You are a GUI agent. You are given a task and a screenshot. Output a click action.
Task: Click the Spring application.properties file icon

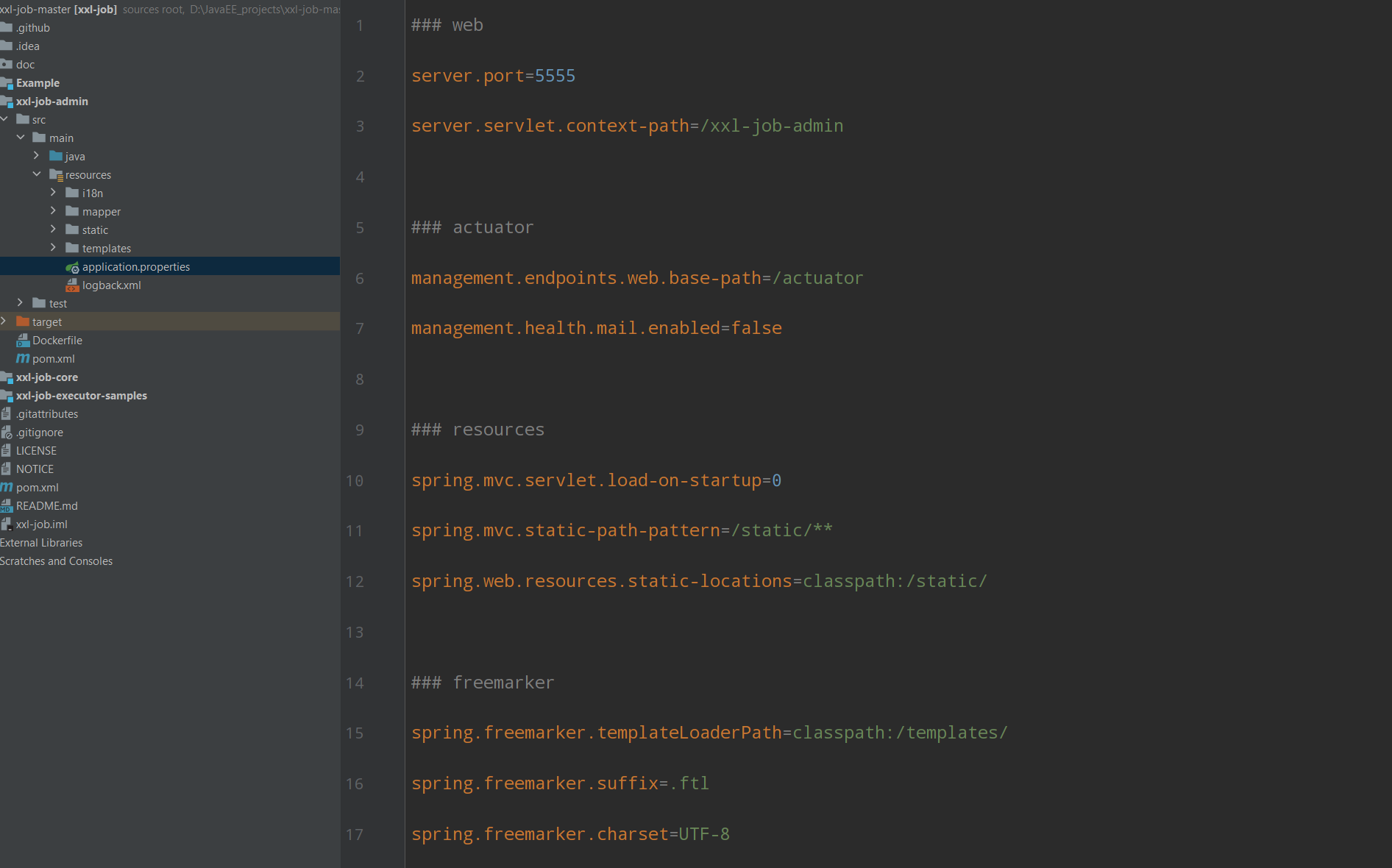pyautogui.click(x=72, y=267)
